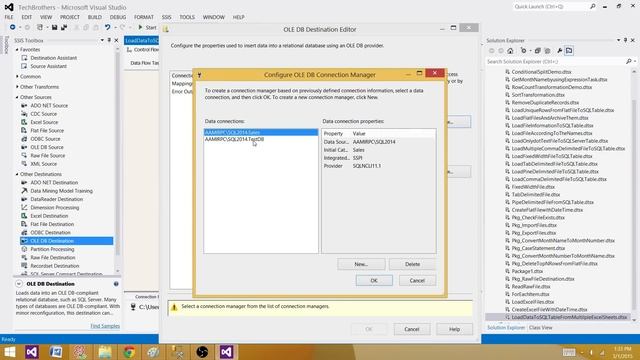The height and width of the screenshot is (360, 640).
Task: Open the WINDOW menu
Action: pyautogui.click(x=213, y=17)
